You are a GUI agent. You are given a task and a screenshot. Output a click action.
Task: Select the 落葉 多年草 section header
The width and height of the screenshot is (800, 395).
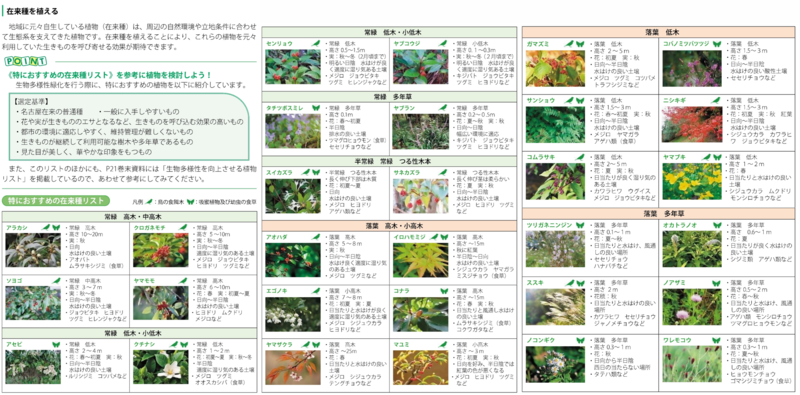click(x=659, y=213)
